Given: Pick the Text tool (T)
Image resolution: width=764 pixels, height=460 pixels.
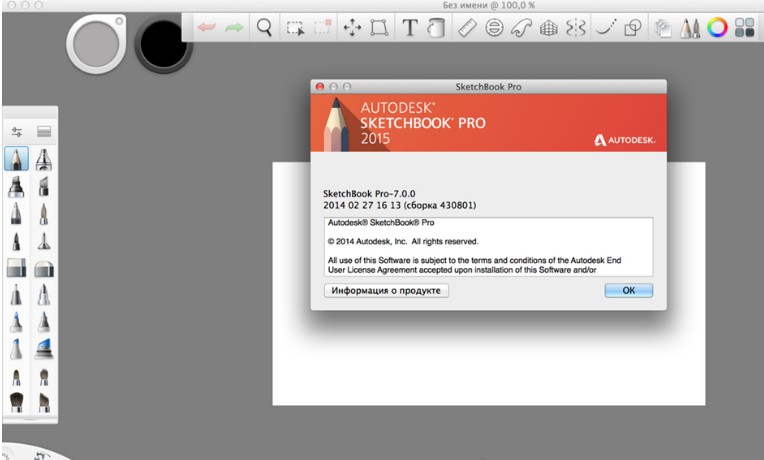Looking at the screenshot, I should pyautogui.click(x=410, y=28).
